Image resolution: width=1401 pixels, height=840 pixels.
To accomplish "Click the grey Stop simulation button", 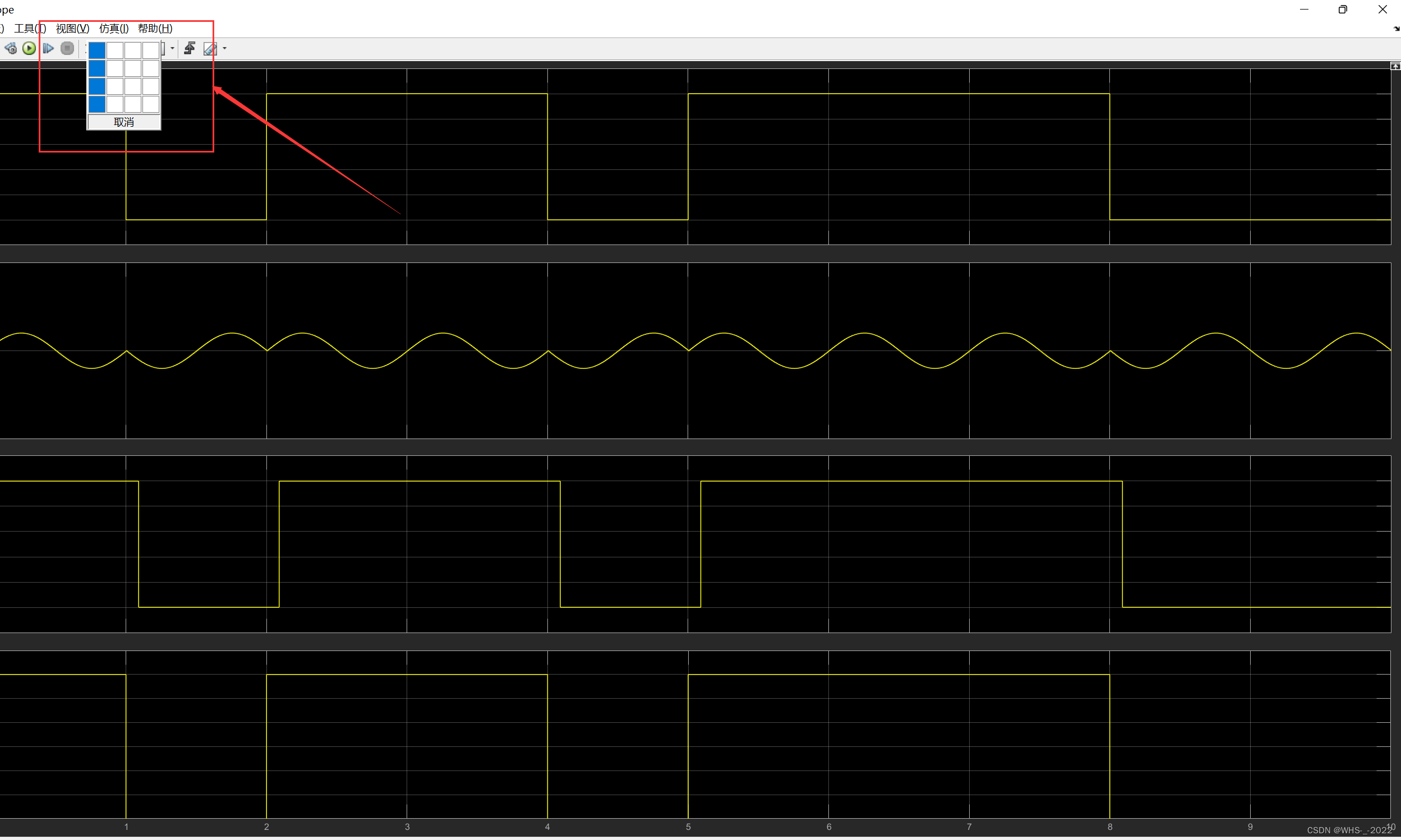I will pos(67,49).
